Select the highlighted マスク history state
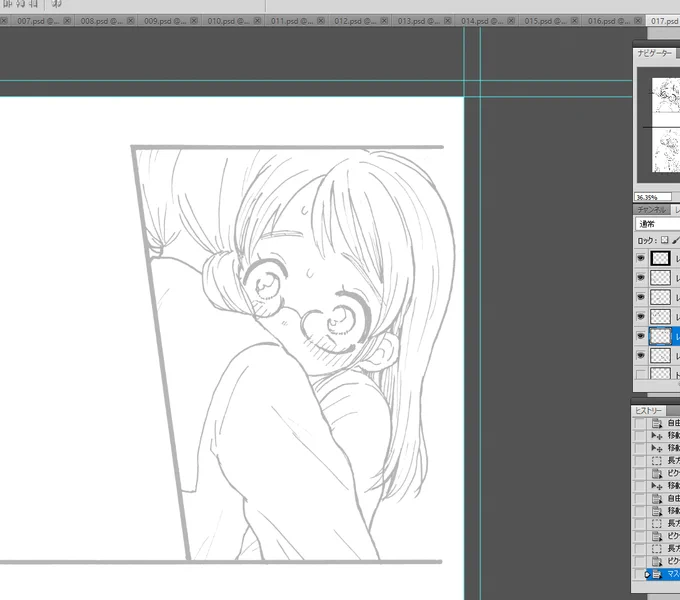The image size is (680, 600). [663, 574]
